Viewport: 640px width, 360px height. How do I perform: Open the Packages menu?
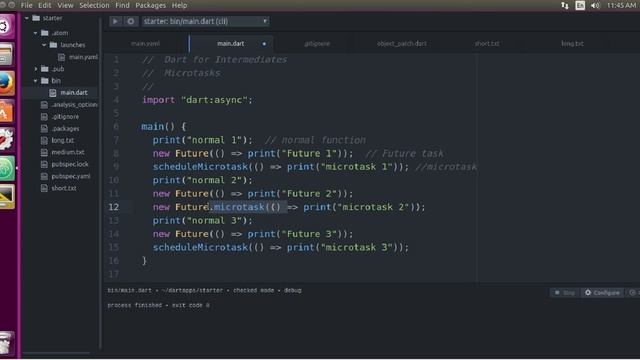click(151, 5)
